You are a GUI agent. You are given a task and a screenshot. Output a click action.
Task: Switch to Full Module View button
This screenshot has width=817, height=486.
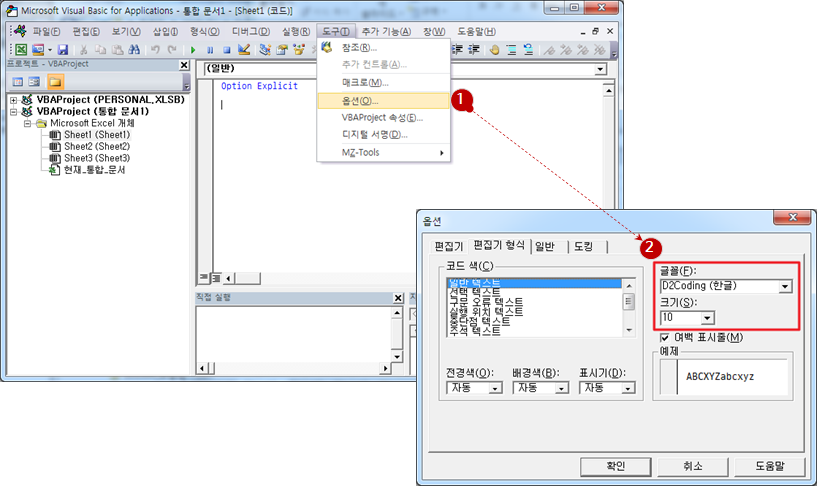[x=216, y=278]
